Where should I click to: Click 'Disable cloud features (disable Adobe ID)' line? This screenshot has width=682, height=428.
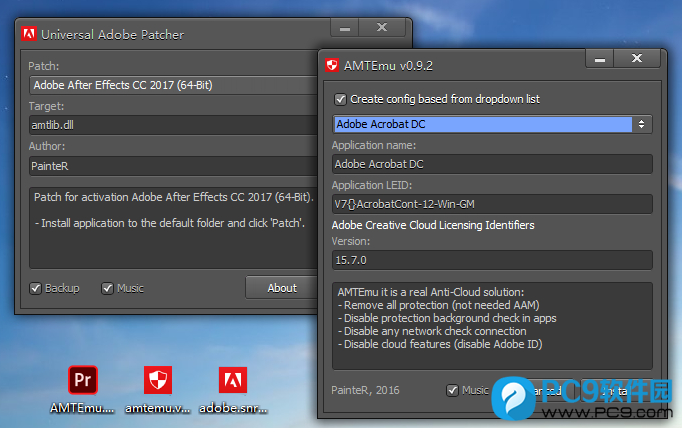pos(440,344)
